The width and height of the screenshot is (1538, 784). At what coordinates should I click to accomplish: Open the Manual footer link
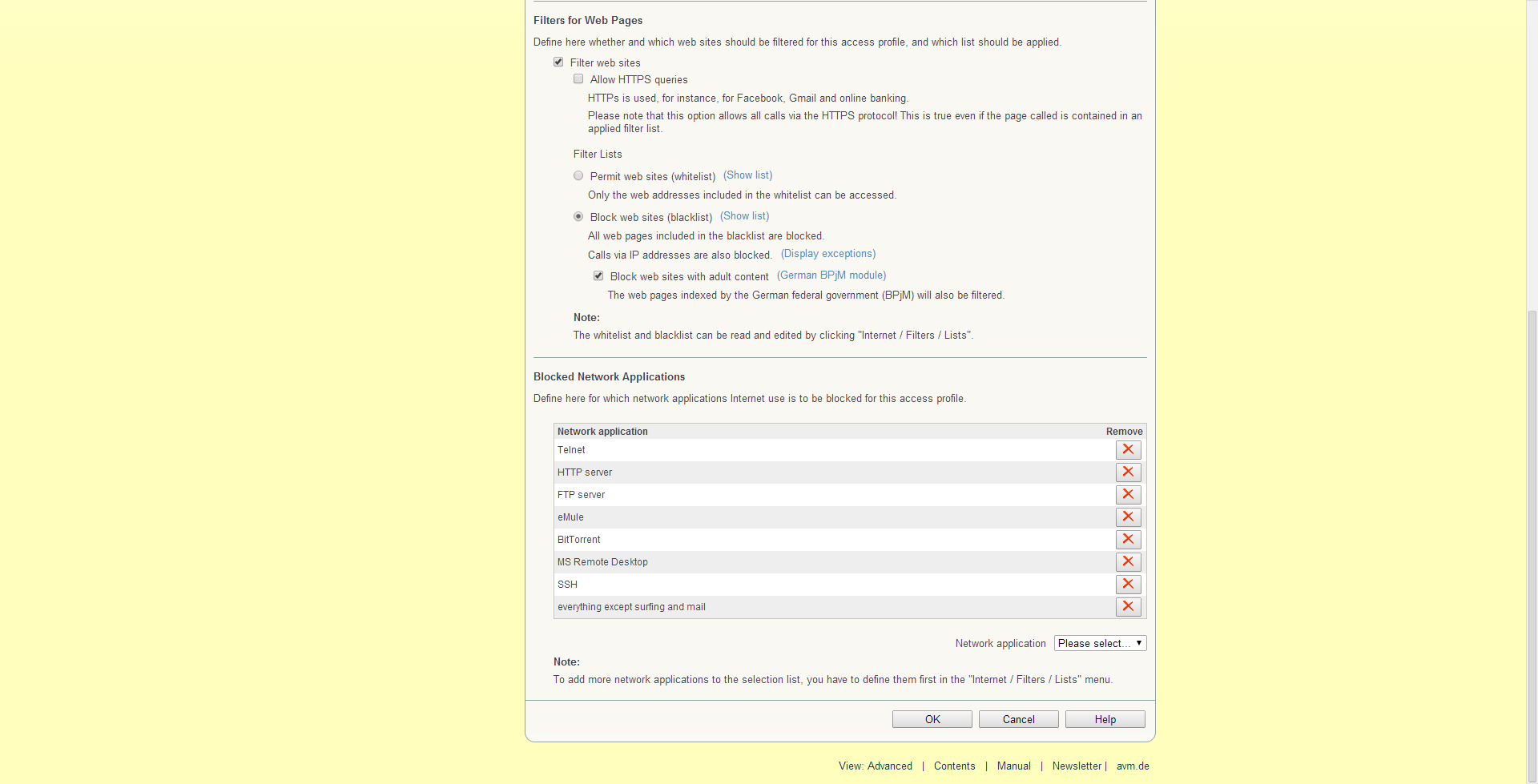coord(1014,766)
